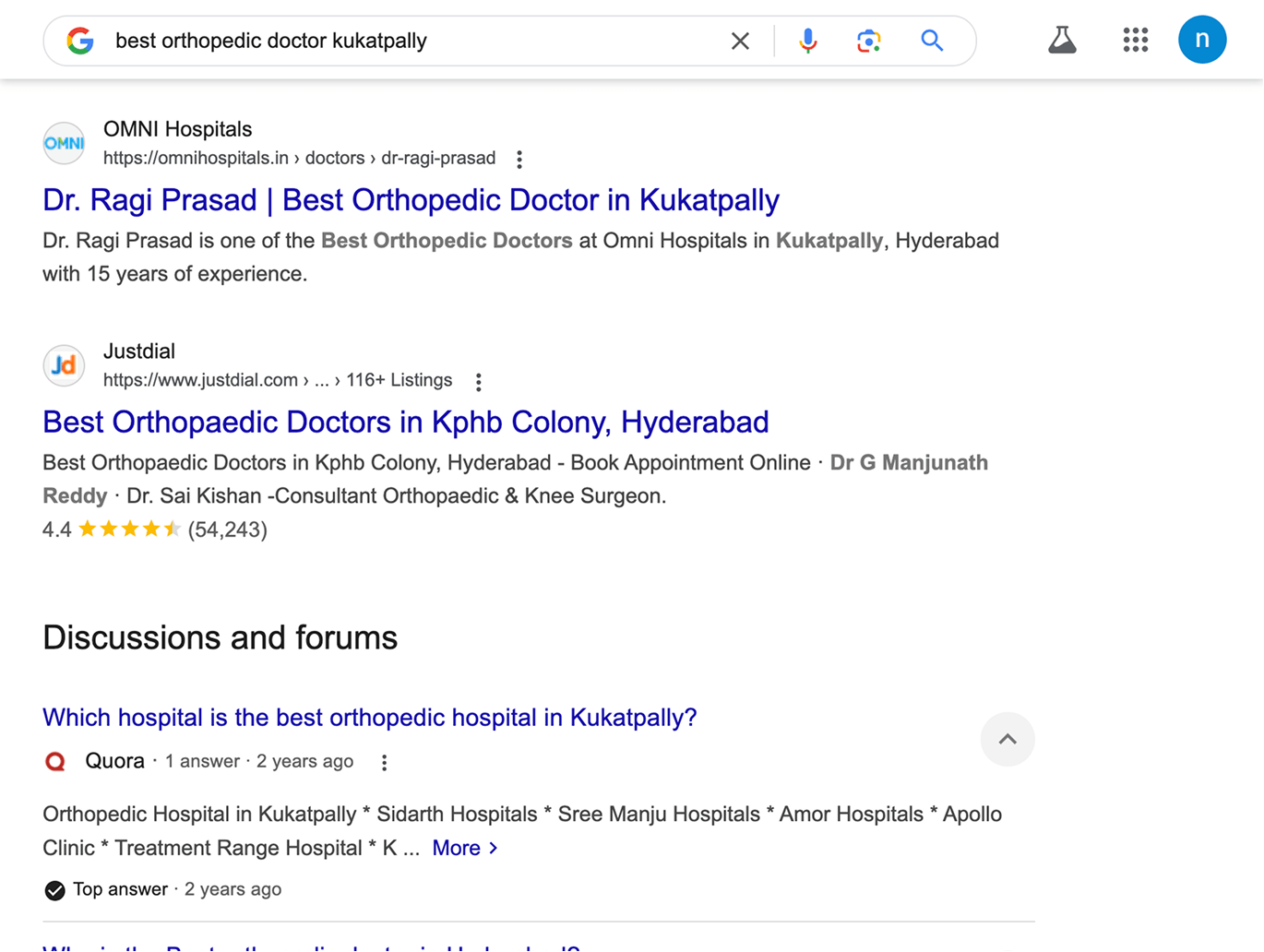Viewport: 1264px width, 952px height.
Task: Click the Justdial star rating
Action: tap(129, 530)
